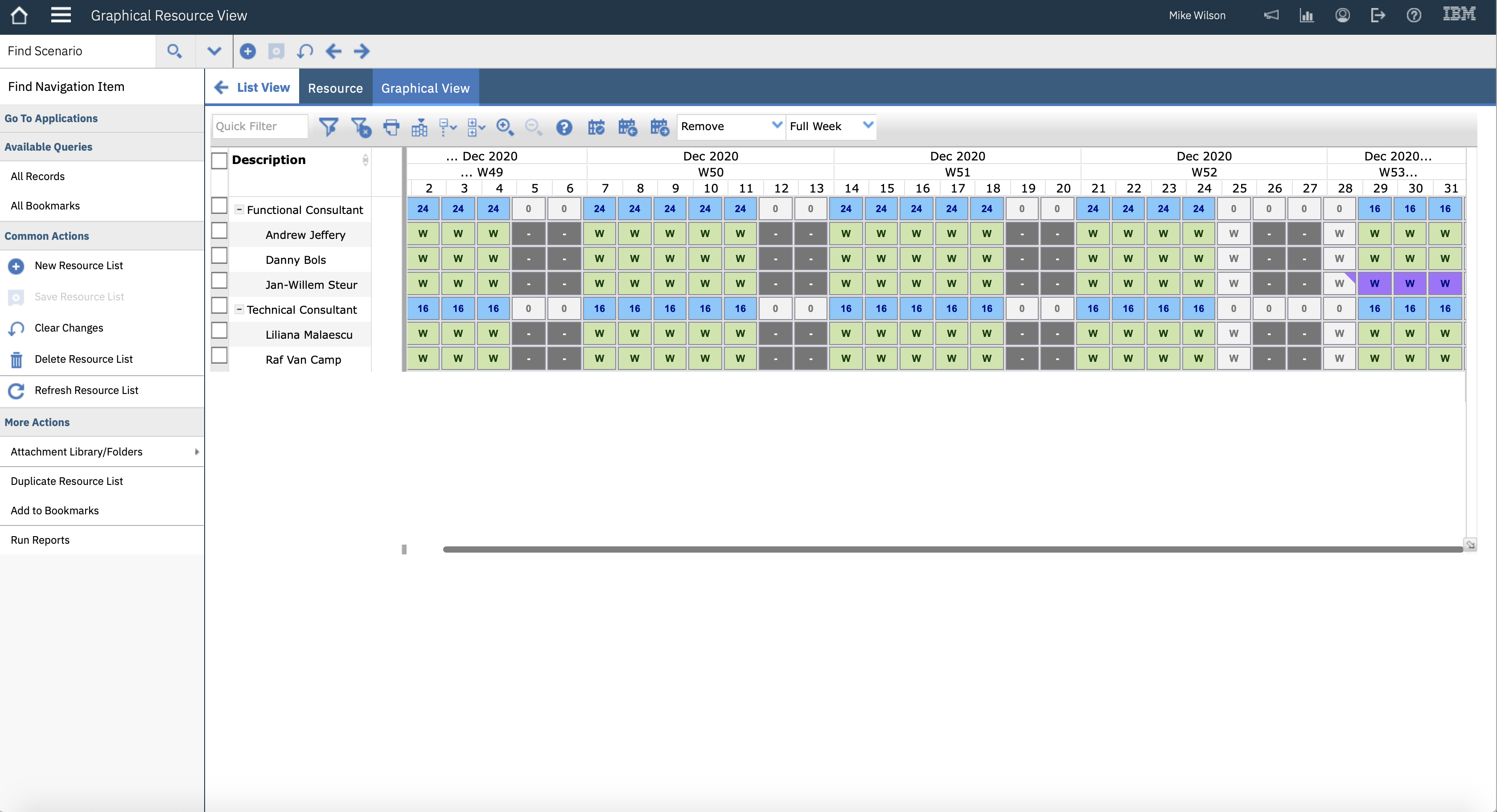The height and width of the screenshot is (812, 1497).
Task: Click the blue help question mark icon
Action: point(563,127)
